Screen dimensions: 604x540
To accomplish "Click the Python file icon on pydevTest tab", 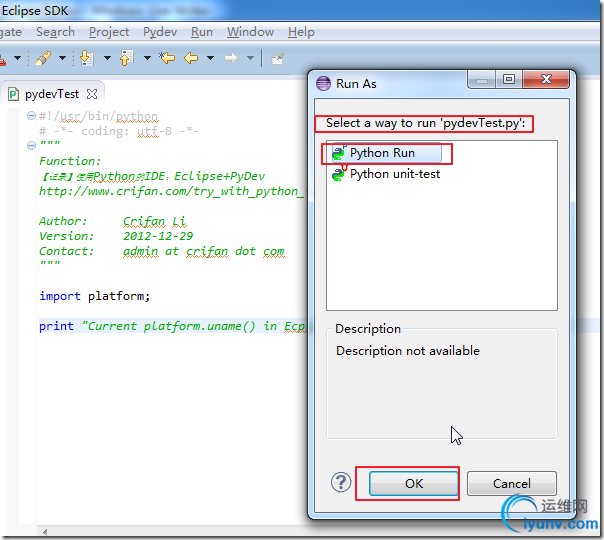I will [x=13, y=94].
